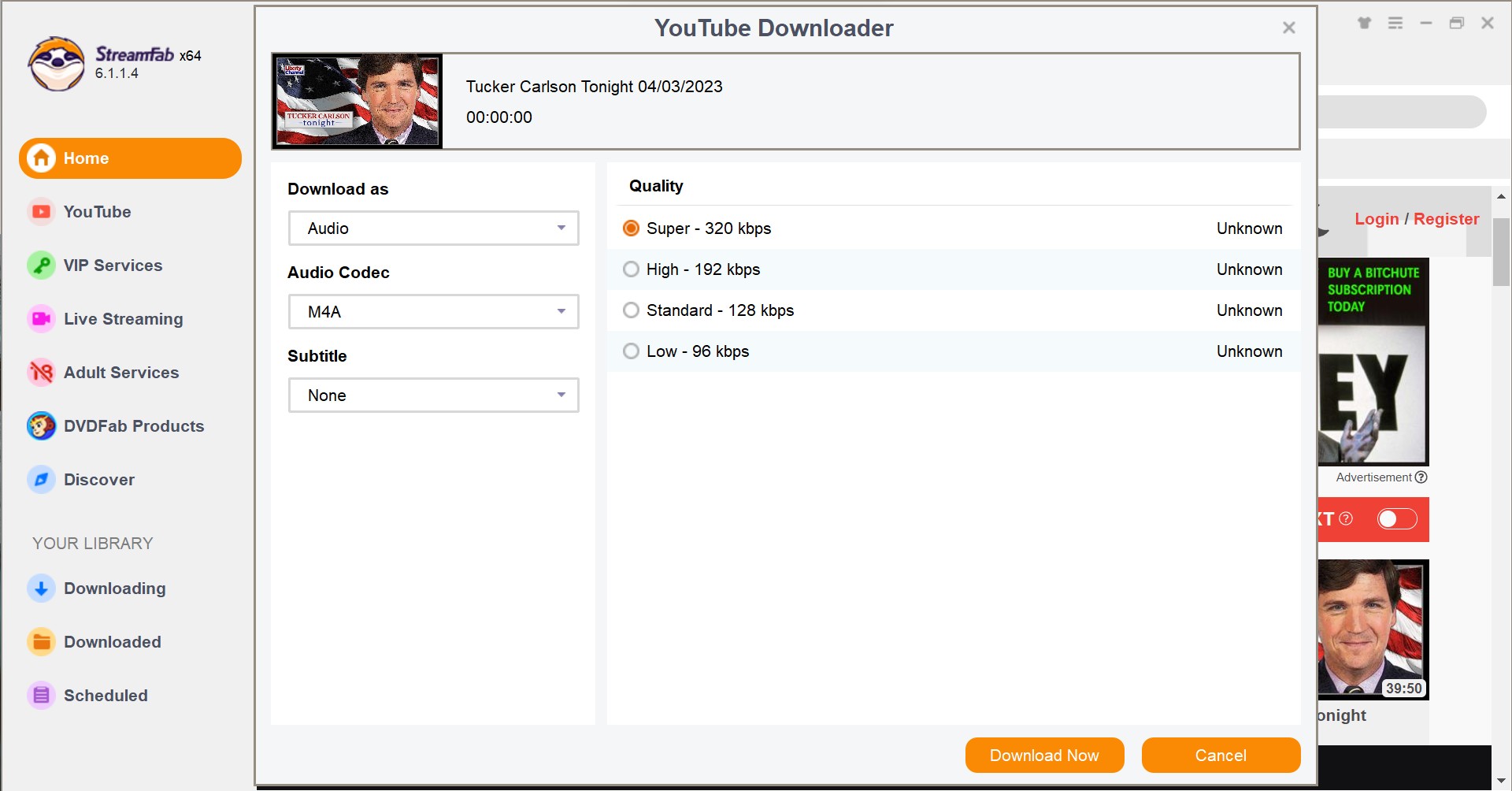Click the DVDFab Products monkey icon
The height and width of the screenshot is (791, 1512).
click(x=42, y=426)
